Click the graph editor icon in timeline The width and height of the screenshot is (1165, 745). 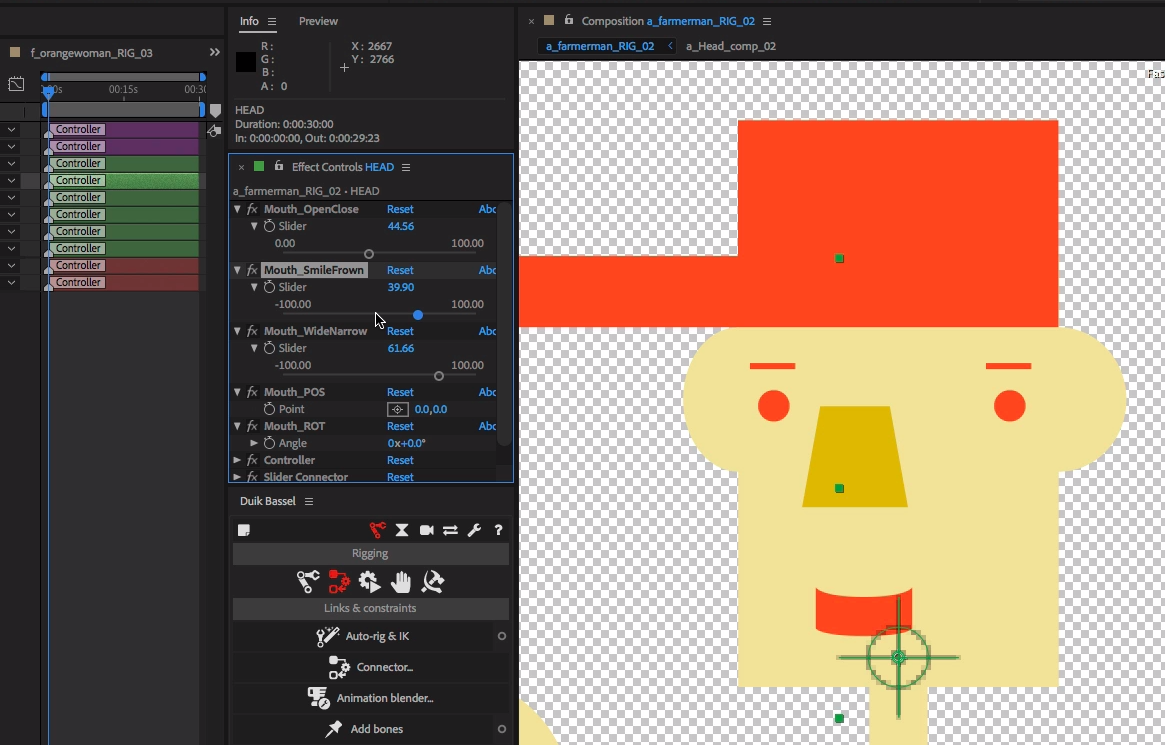(16, 84)
